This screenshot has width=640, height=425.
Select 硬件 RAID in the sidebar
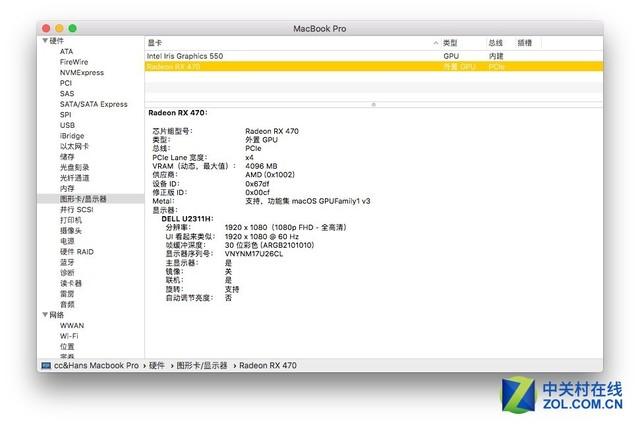pyautogui.click(x=77, y=251)
